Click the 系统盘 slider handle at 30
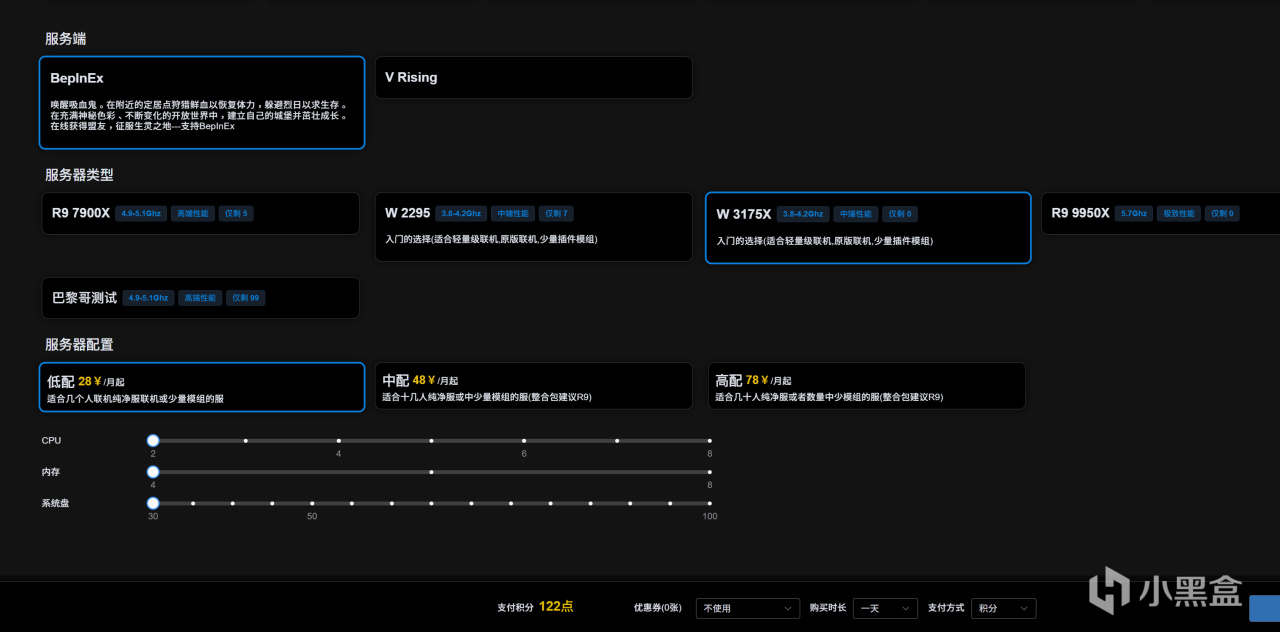This screenshot has height=632, width=1280. click(x=153, y=503)
